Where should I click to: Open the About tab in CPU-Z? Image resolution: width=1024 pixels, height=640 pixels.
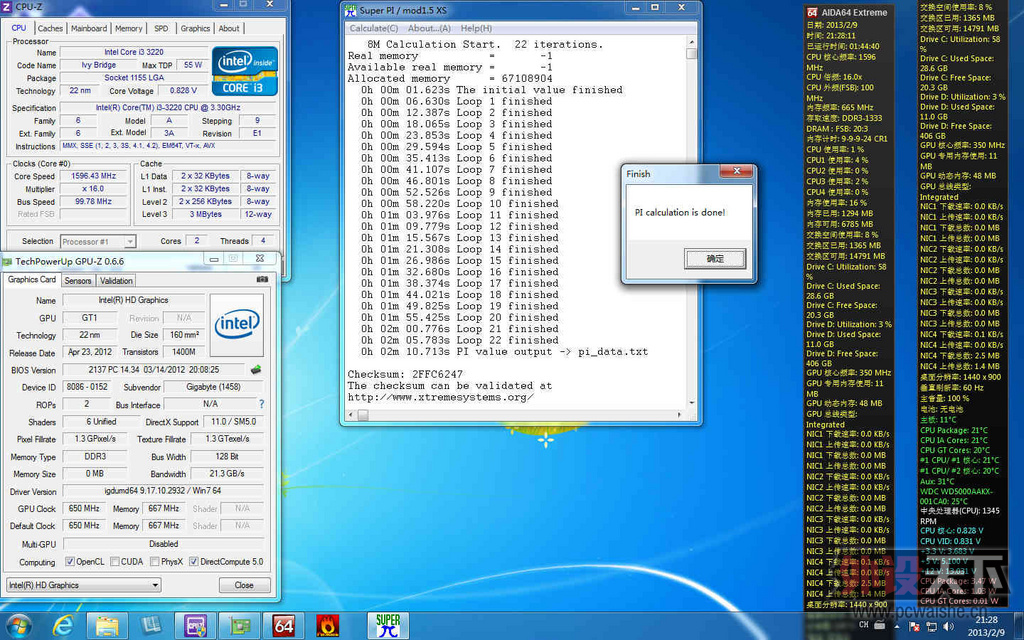pos(229,28)
